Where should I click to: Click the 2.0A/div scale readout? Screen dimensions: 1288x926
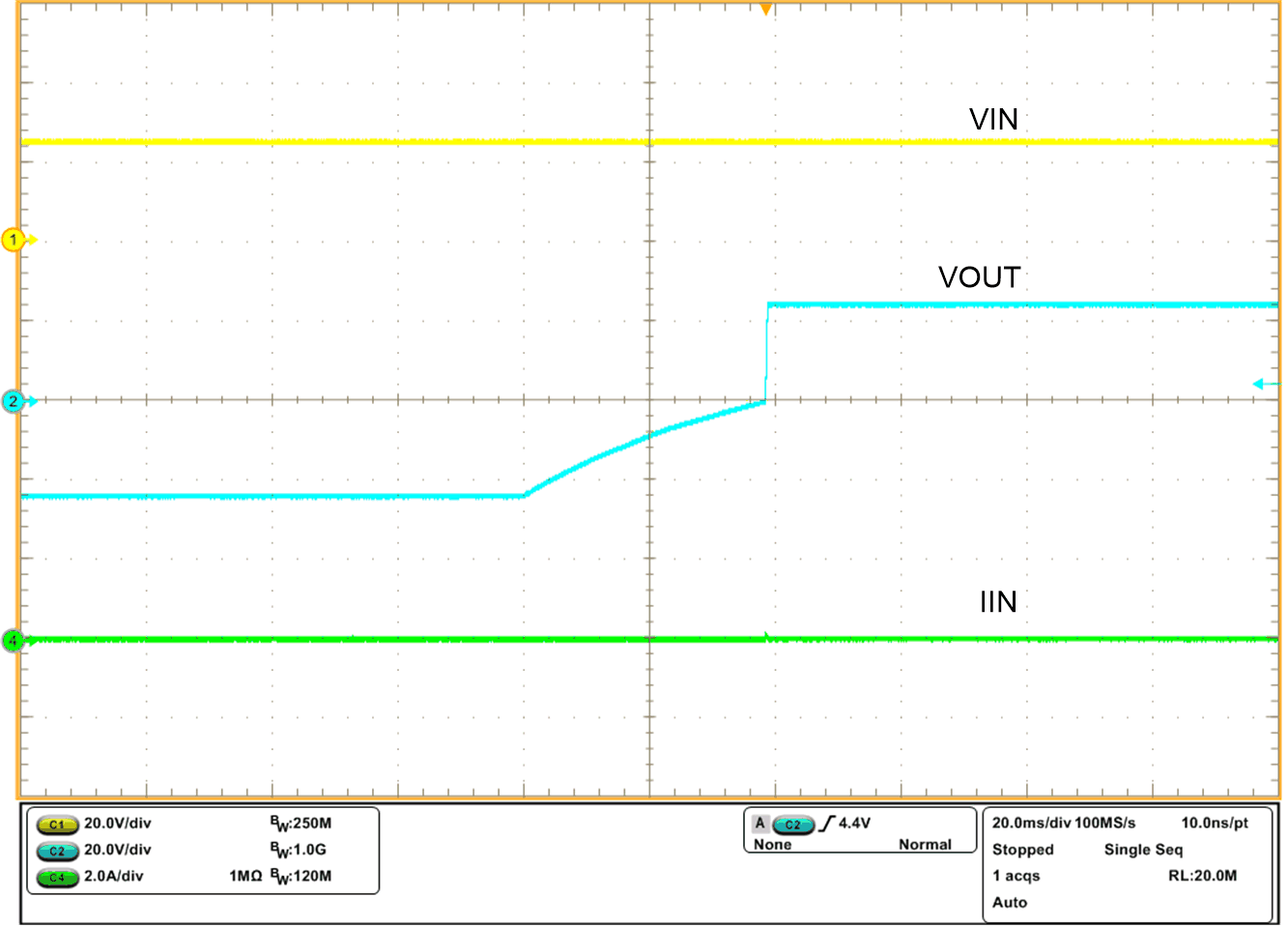(x=113, y=876)
